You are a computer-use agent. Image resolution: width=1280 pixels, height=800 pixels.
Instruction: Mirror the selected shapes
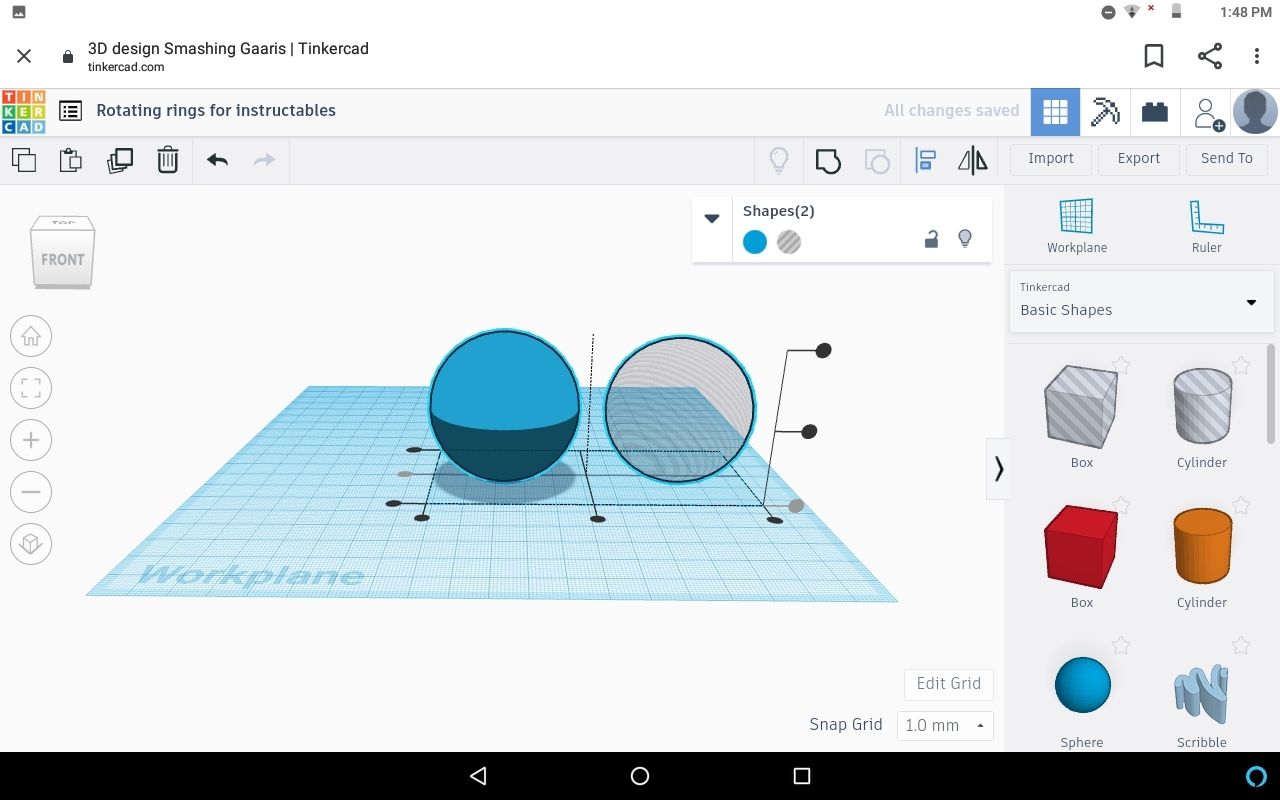[973, 160]
